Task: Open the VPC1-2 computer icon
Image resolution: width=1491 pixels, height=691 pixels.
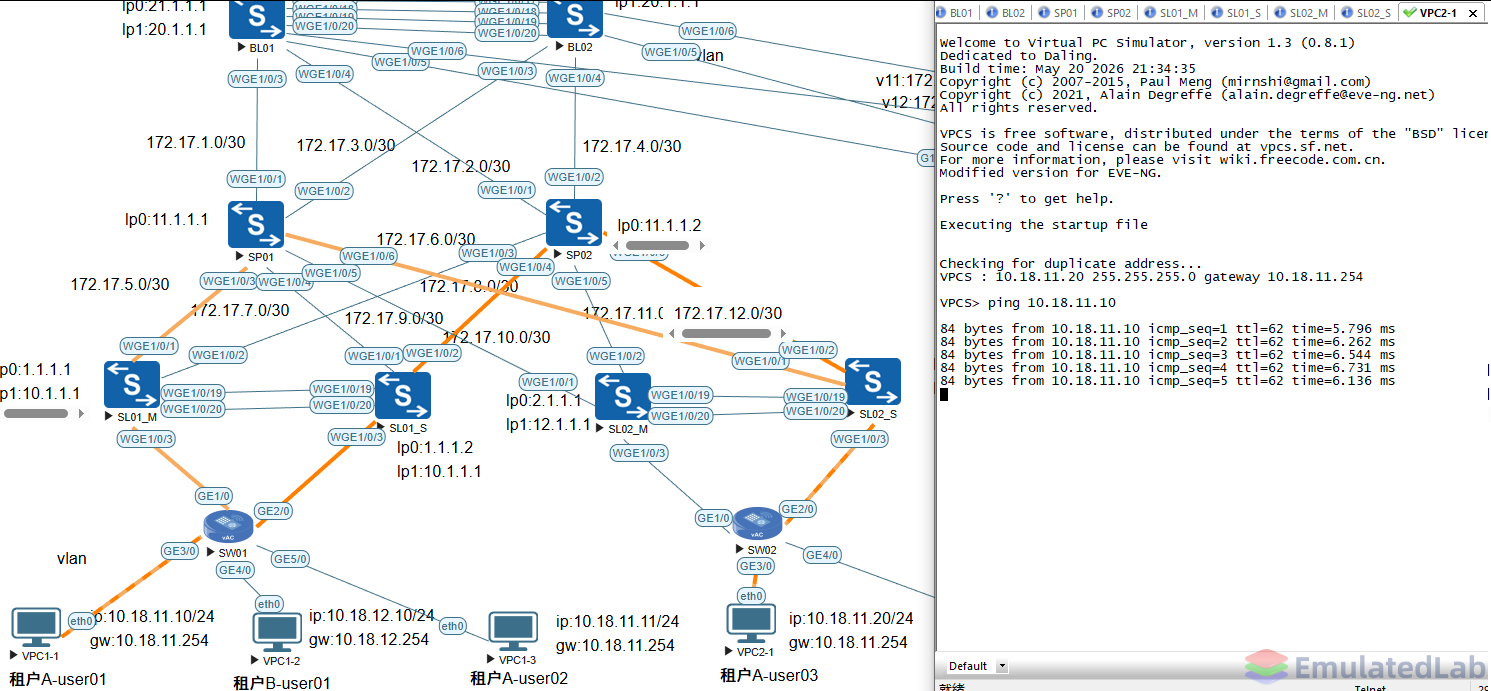Action: (277, 633)
